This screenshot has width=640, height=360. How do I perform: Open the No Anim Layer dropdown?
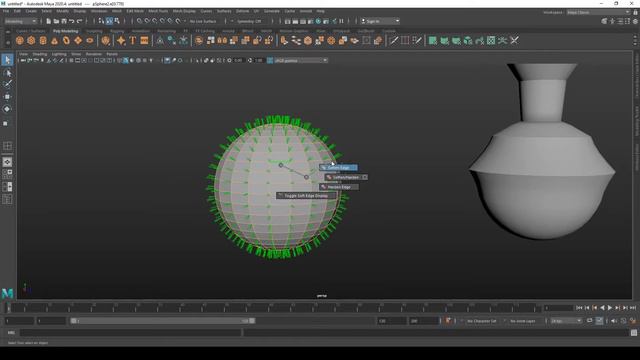(523, 321)
